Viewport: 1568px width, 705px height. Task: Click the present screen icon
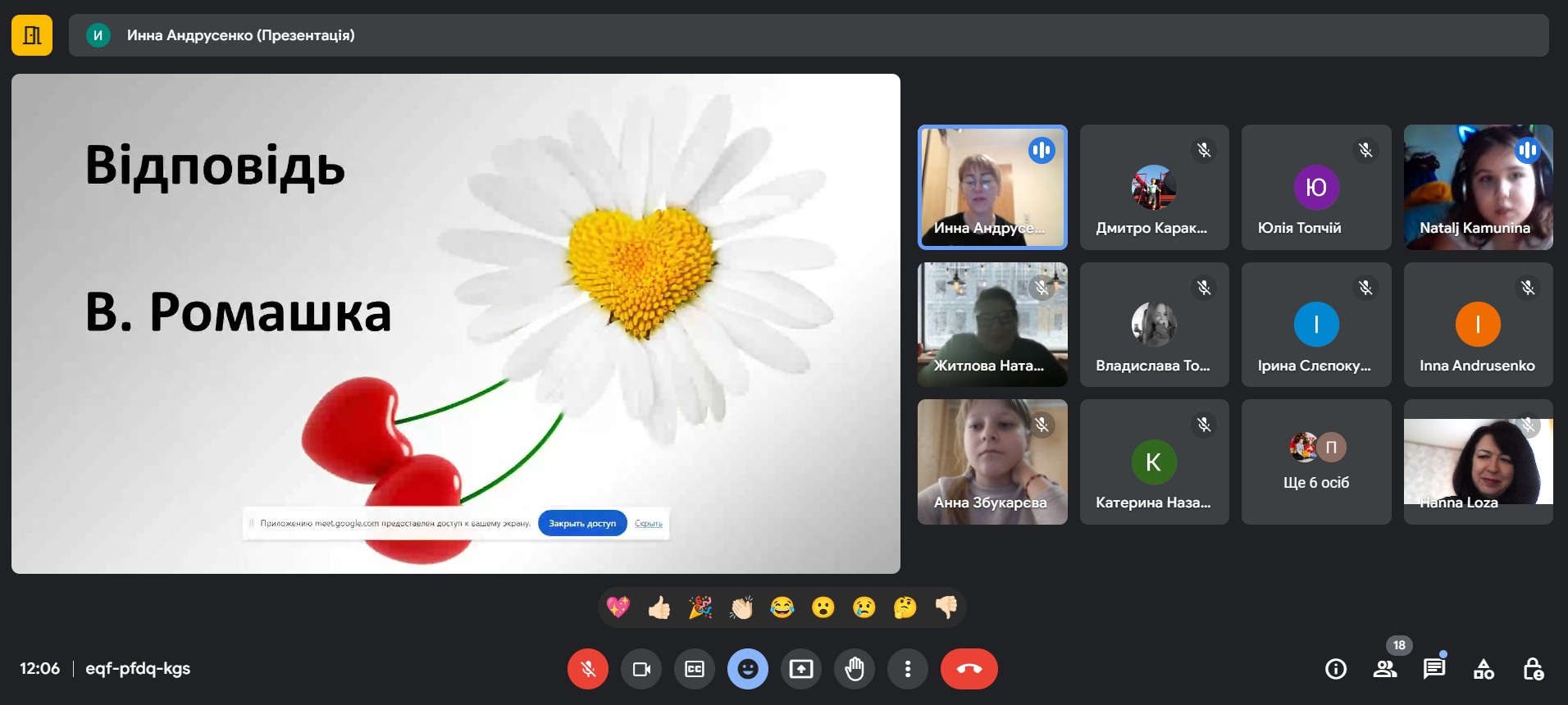point(801,669)
